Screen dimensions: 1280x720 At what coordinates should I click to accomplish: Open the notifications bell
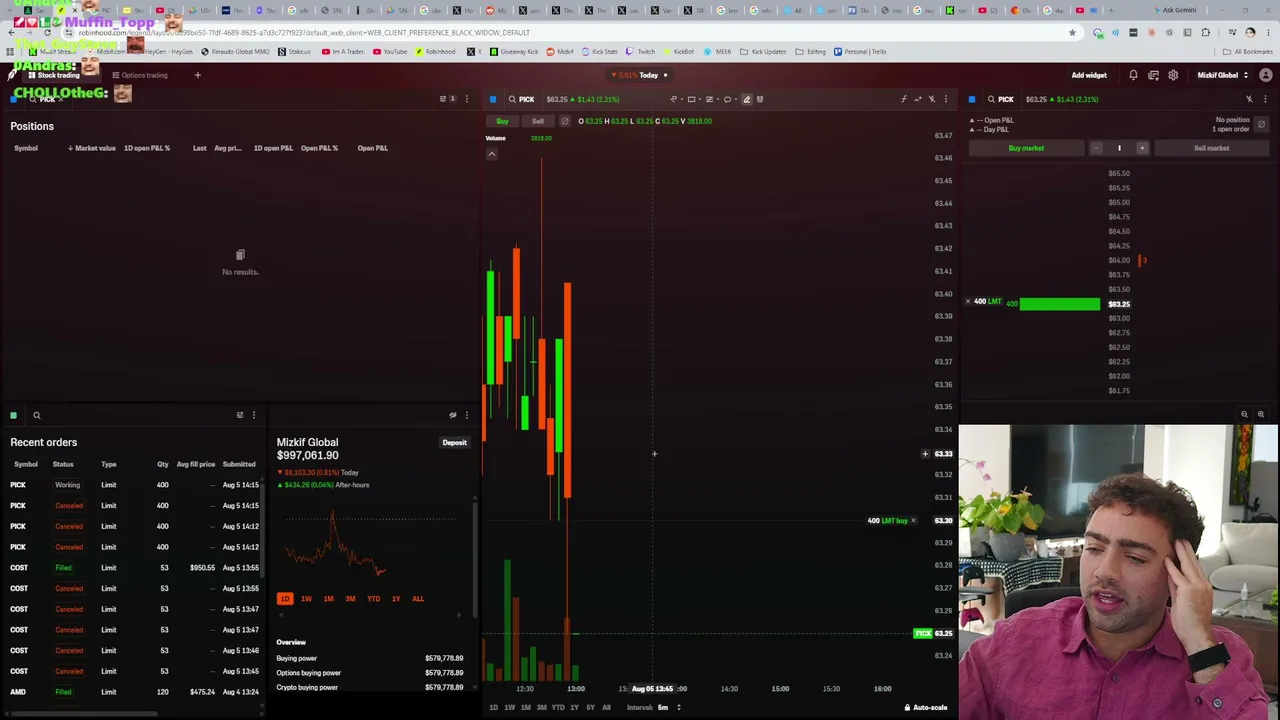(x=1133, y=75)
